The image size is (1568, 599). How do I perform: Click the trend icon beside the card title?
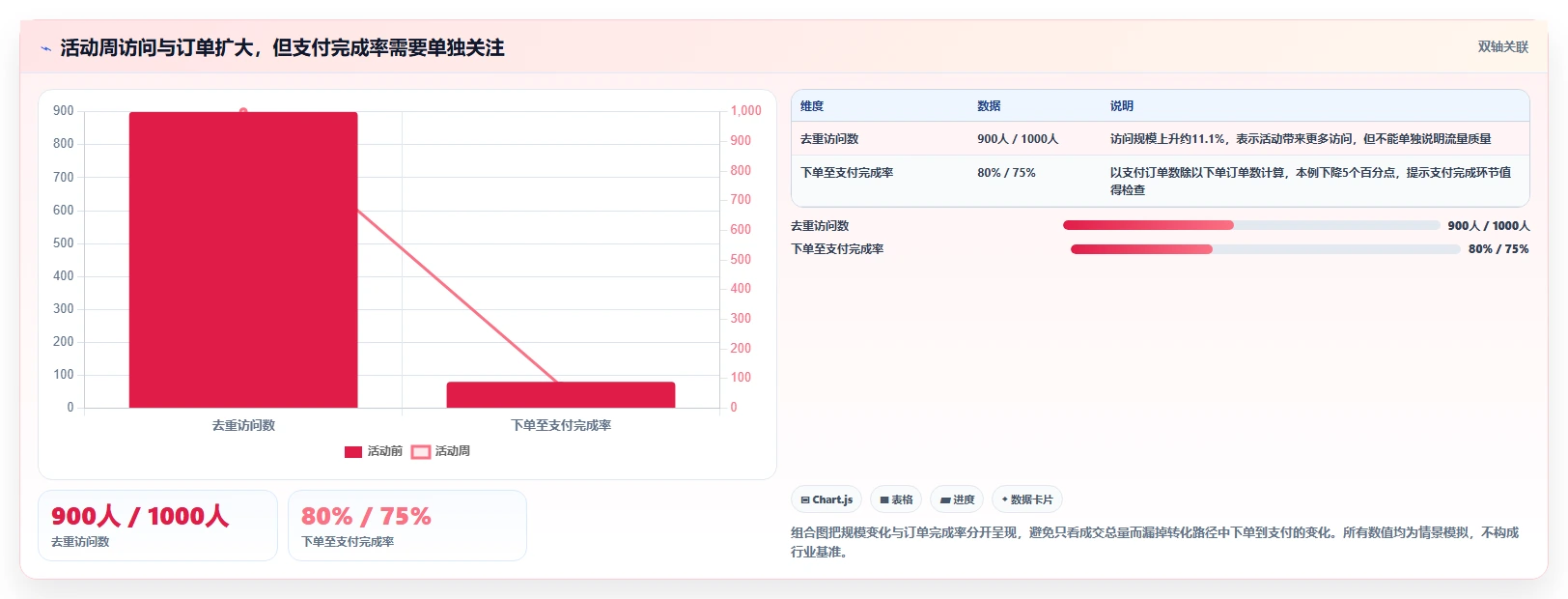[45, 48]
